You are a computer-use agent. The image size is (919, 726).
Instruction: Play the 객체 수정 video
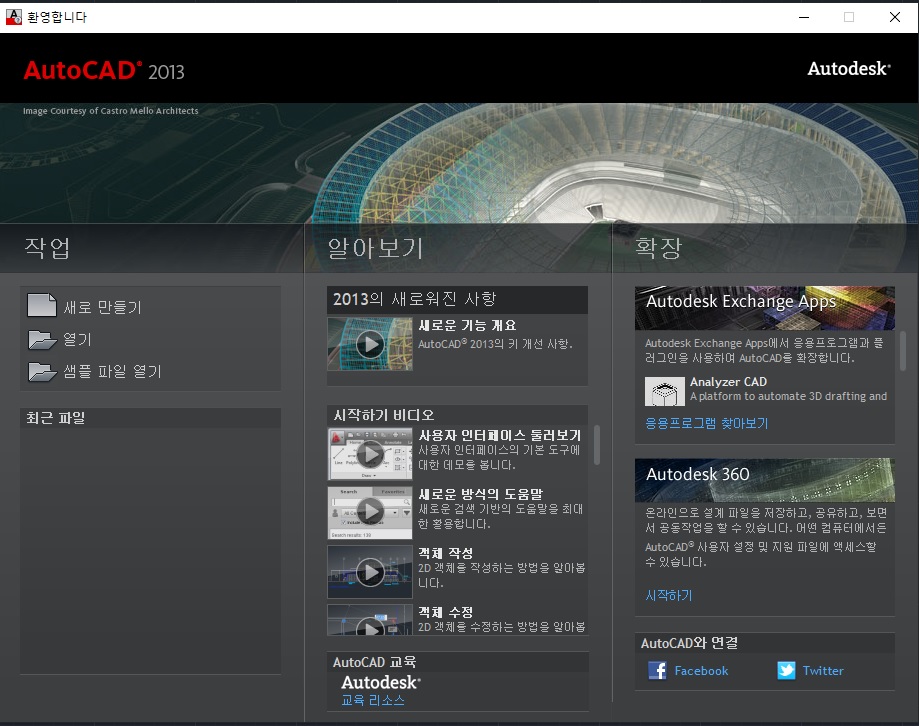[370, 620]
